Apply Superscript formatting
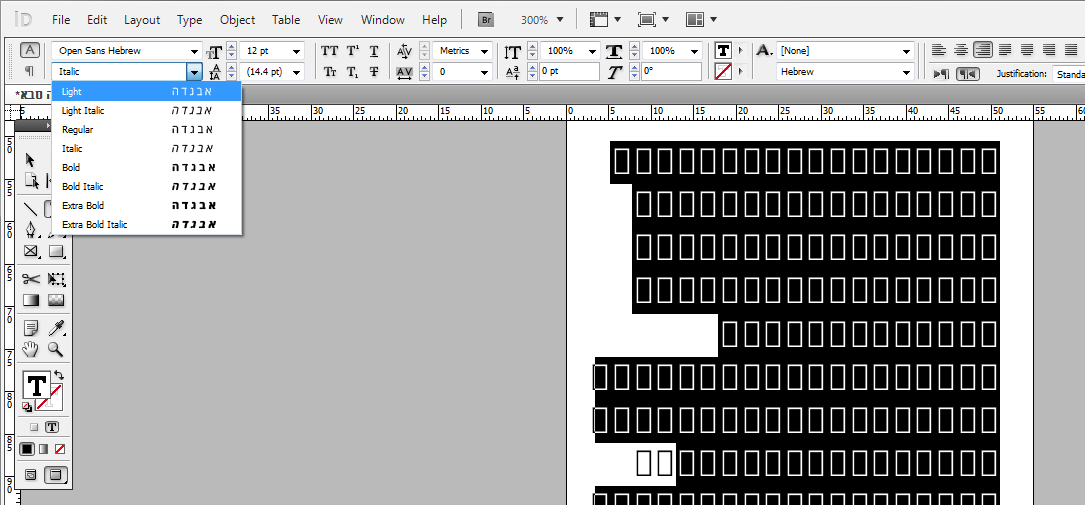 pyautogui.click(x=352, y=51)
